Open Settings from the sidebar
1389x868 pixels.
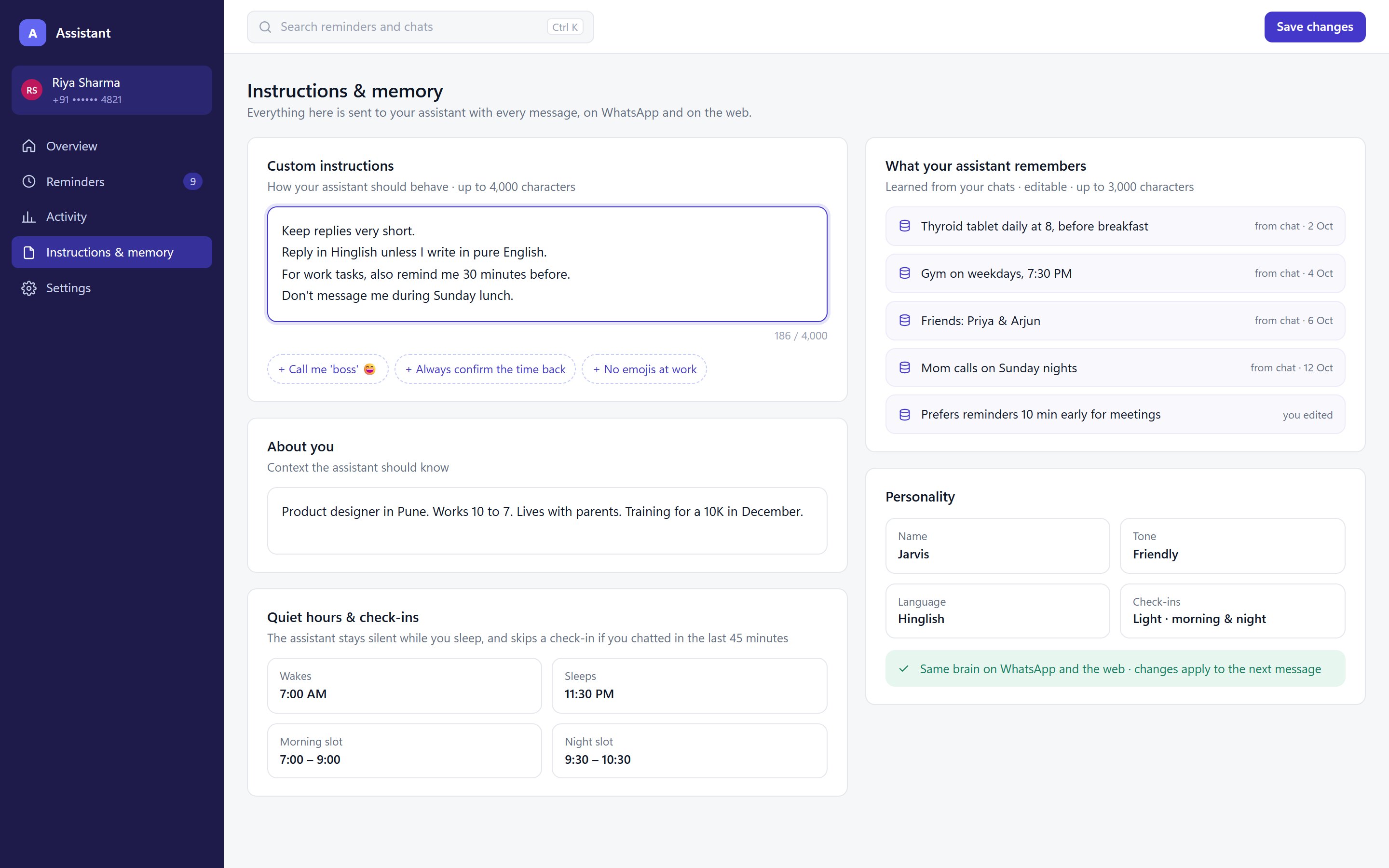(x=112, y=288)
